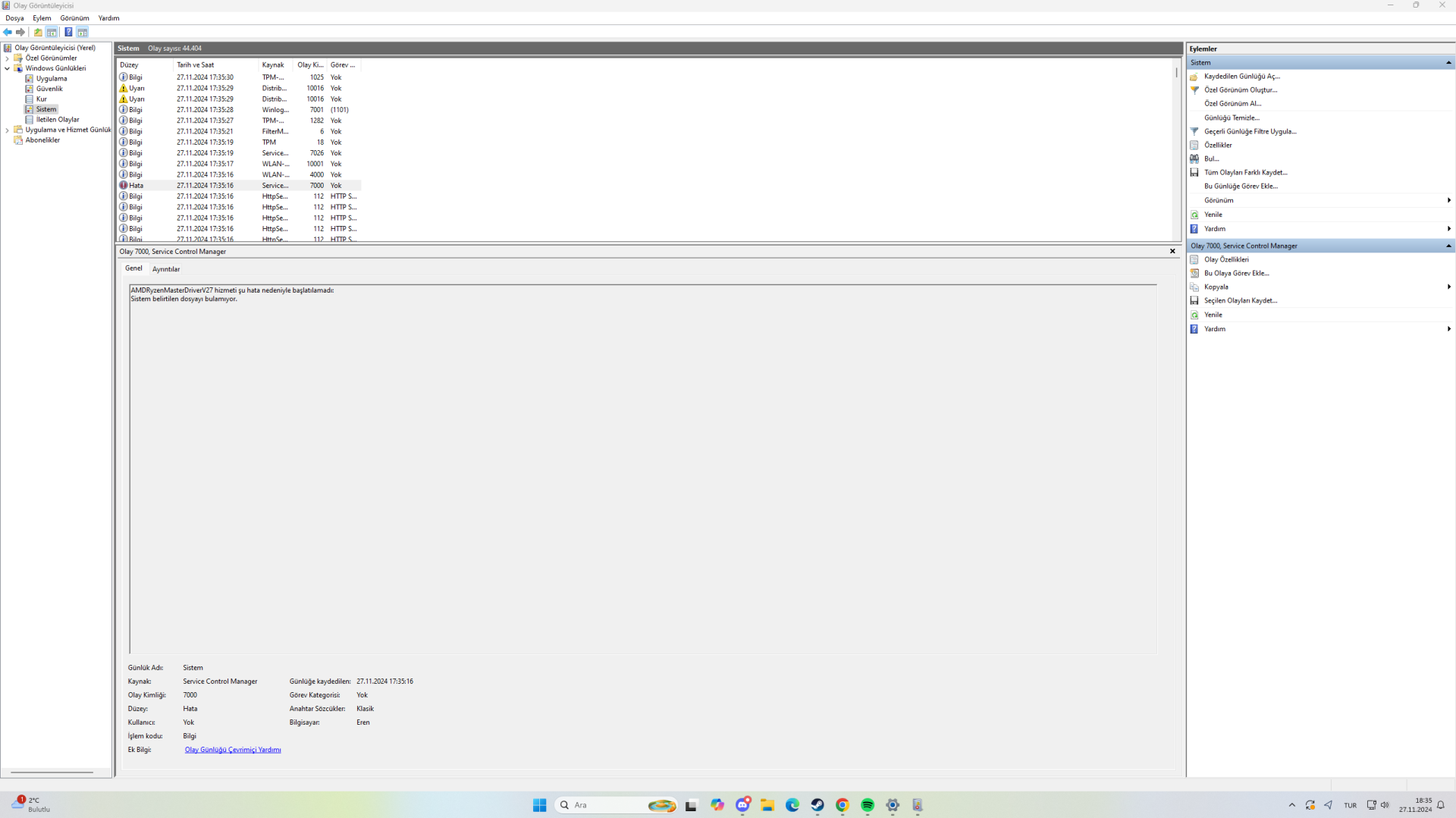Select Özel Görünüm Oluştur filter icon

1195,89
